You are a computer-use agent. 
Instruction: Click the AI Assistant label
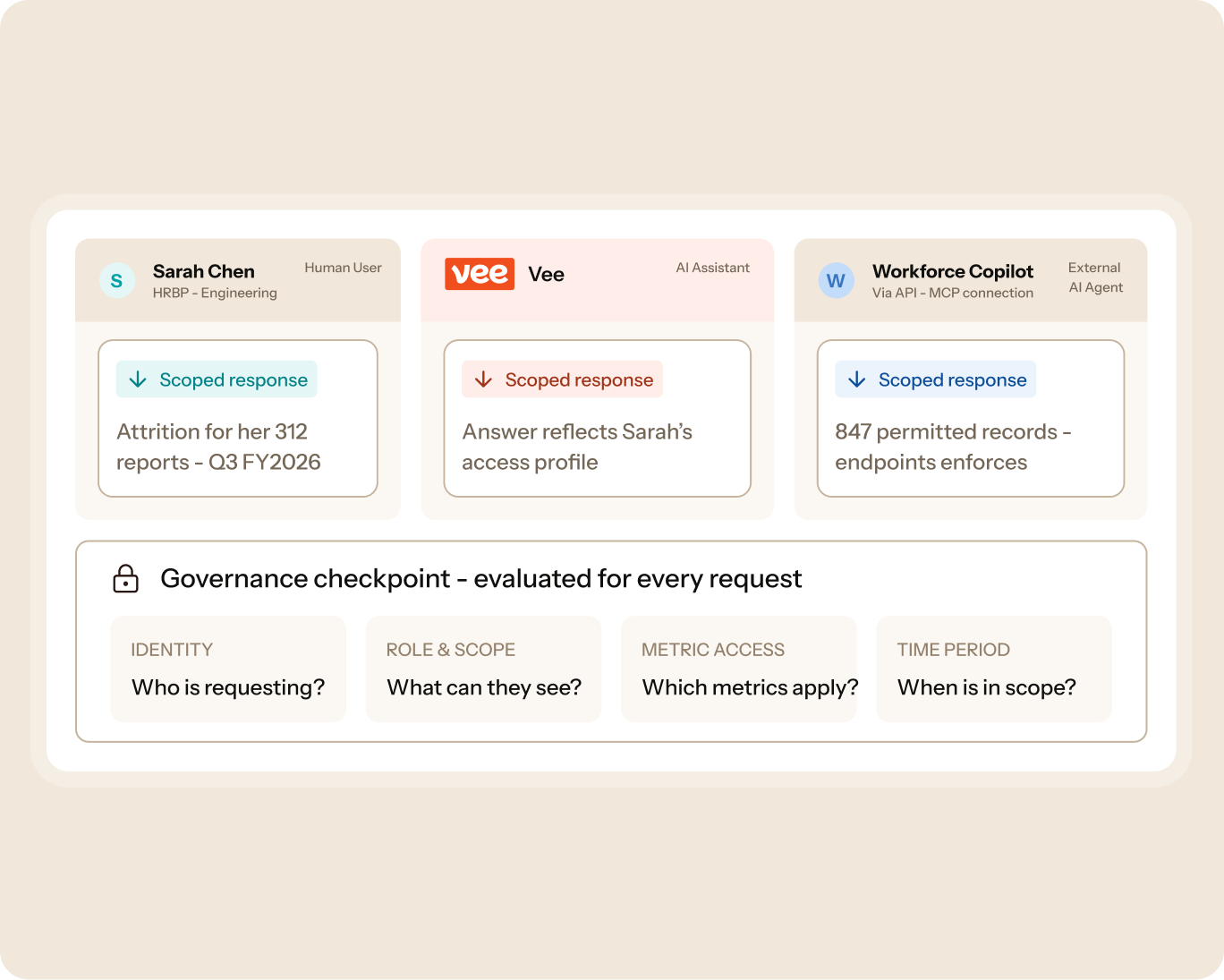click(x=713, y=268)
